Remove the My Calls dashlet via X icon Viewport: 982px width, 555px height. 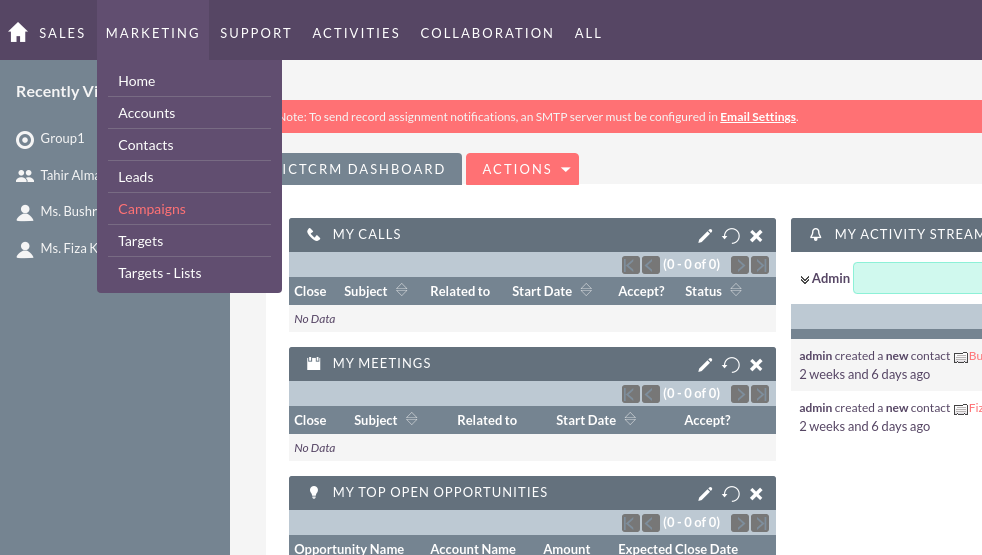[757, 236]
